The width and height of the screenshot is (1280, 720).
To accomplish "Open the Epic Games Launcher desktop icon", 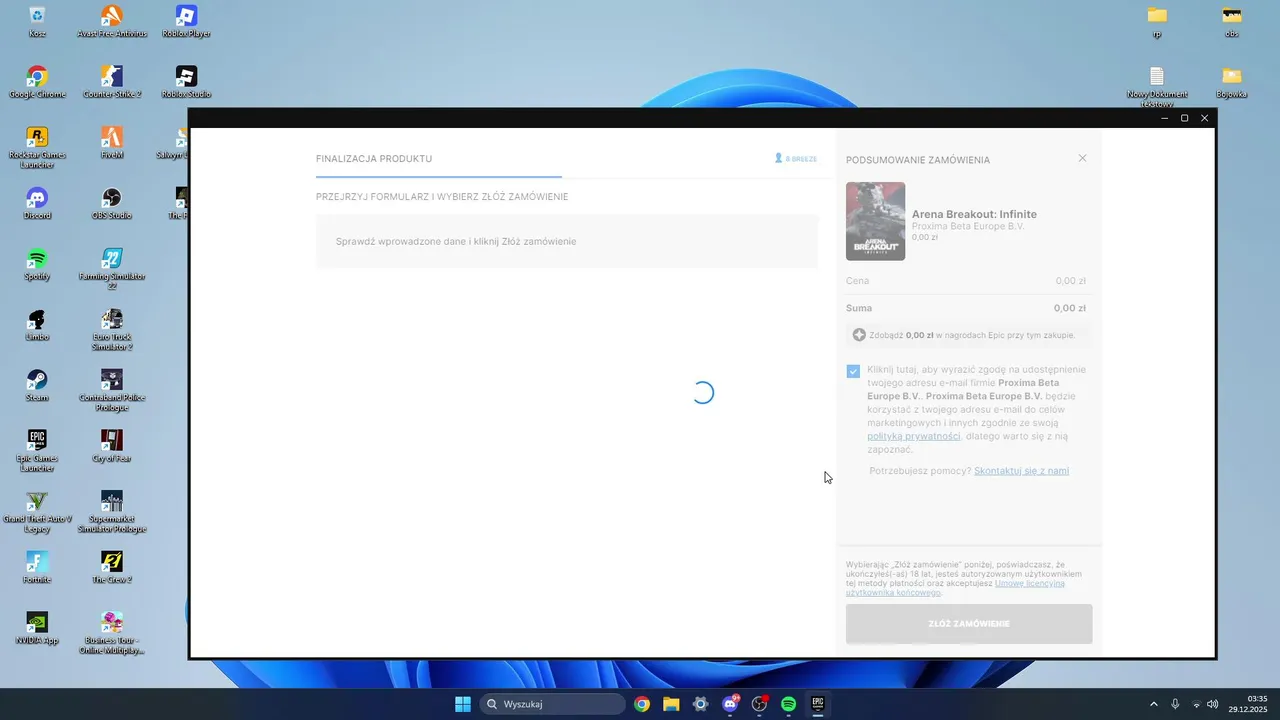I will (37, 451).
